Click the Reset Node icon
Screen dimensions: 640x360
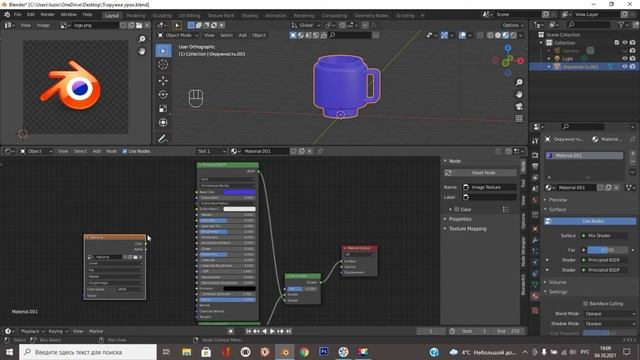pos(448,173)
